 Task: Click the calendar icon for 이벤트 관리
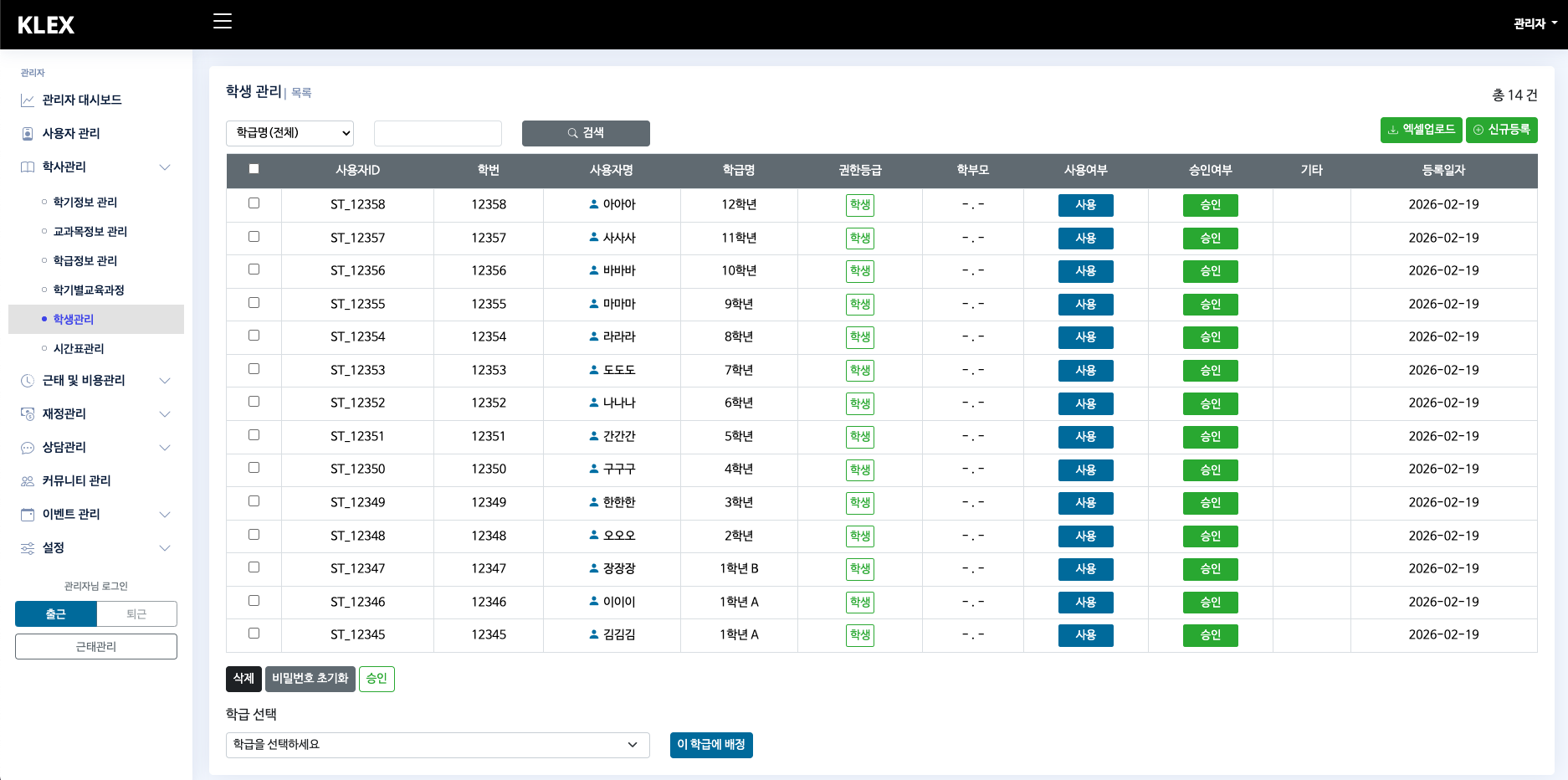pyautogui.click(x=28, y=515)
